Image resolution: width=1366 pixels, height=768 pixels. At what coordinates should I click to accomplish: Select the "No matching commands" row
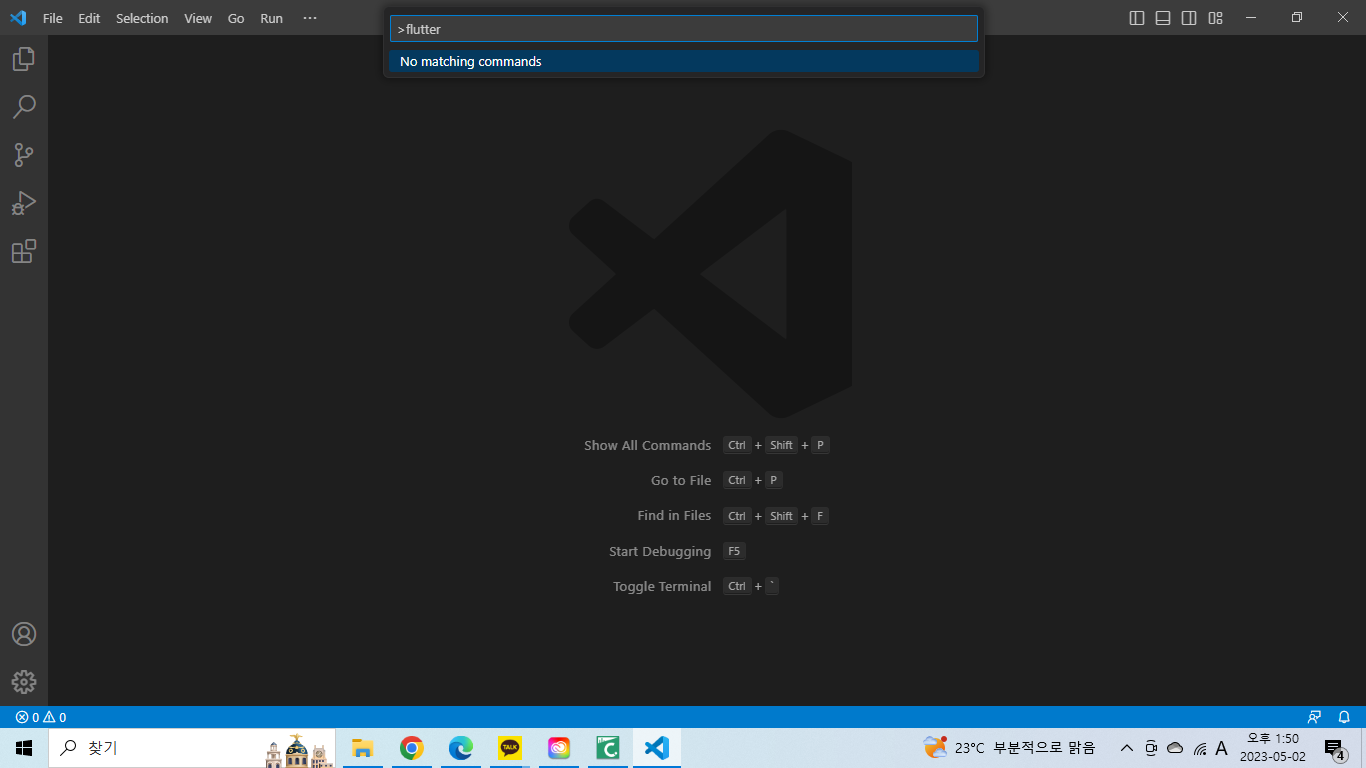(684, 61)
